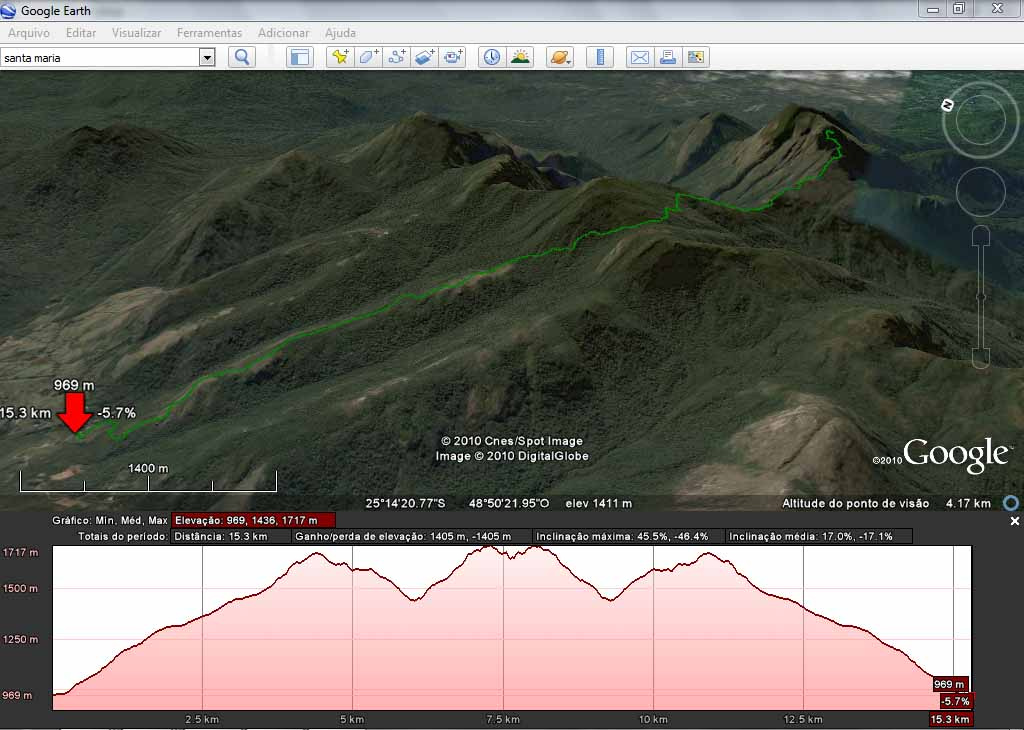Open the Adicionar menu
This screenshot has height=730, width=1024.
(x=283, y=33)
